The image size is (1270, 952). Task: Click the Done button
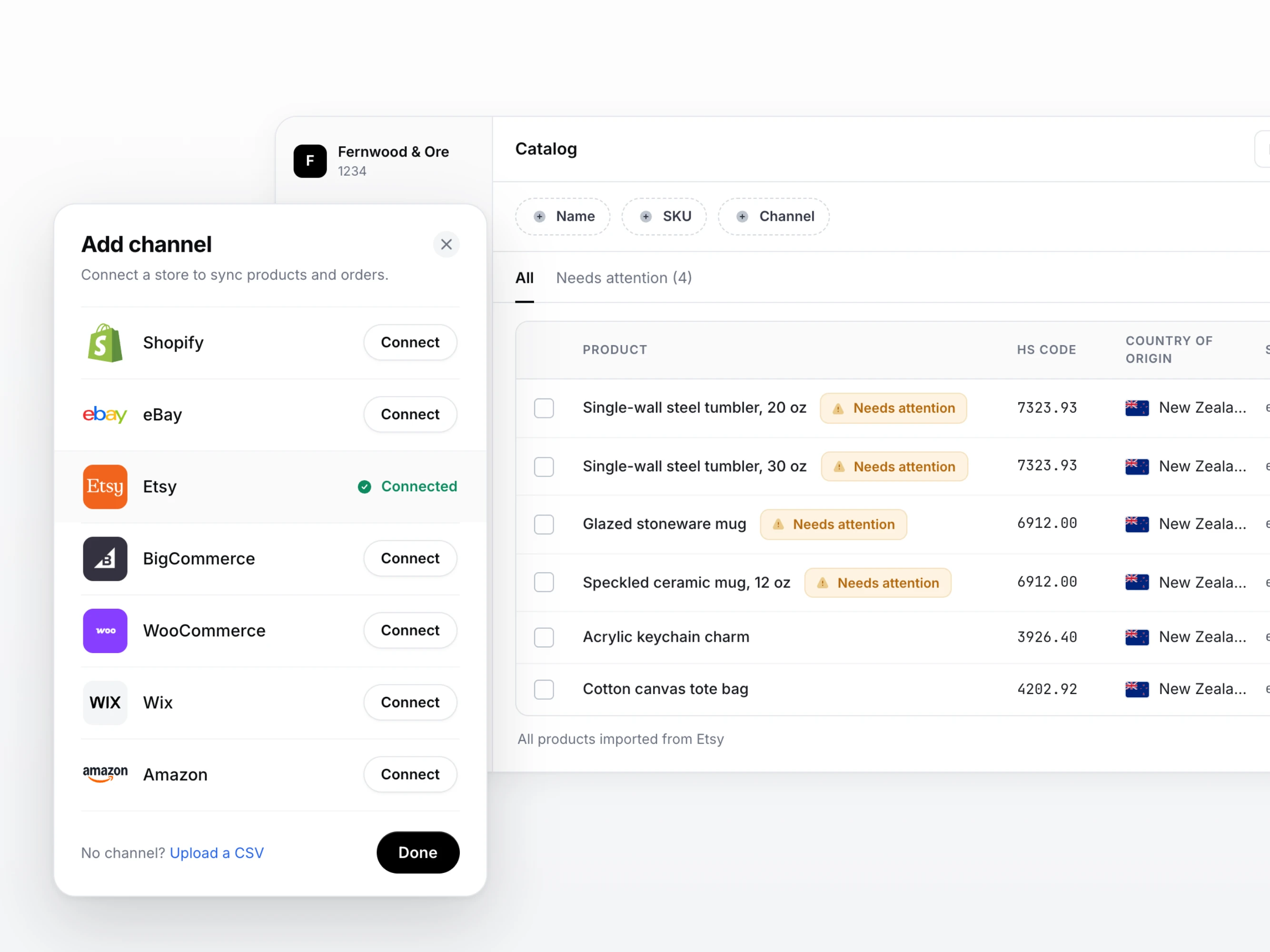point(418,853)
